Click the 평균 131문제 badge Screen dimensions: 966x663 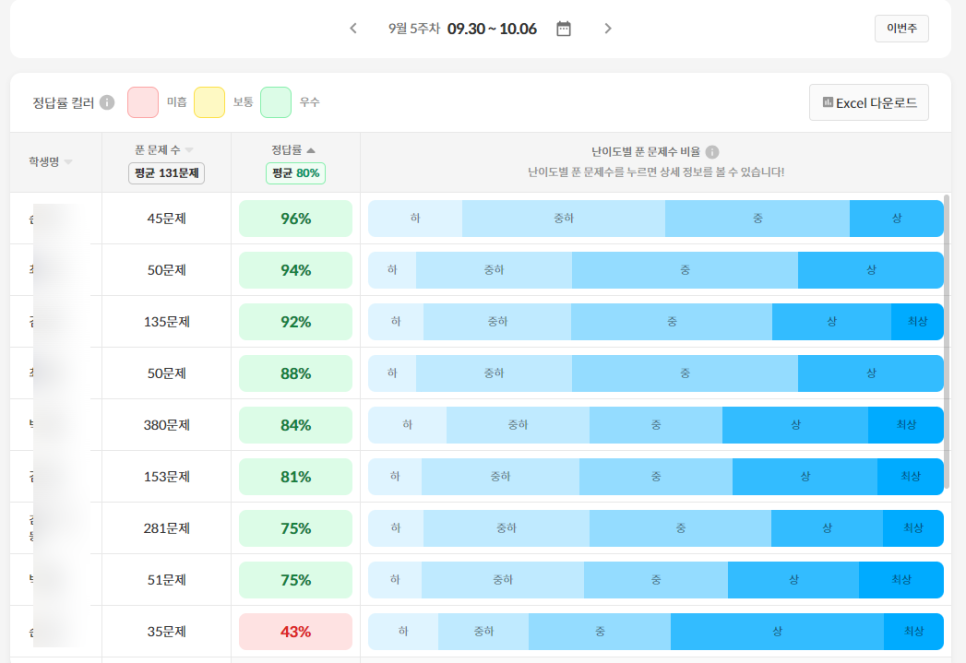pos(166,173)
